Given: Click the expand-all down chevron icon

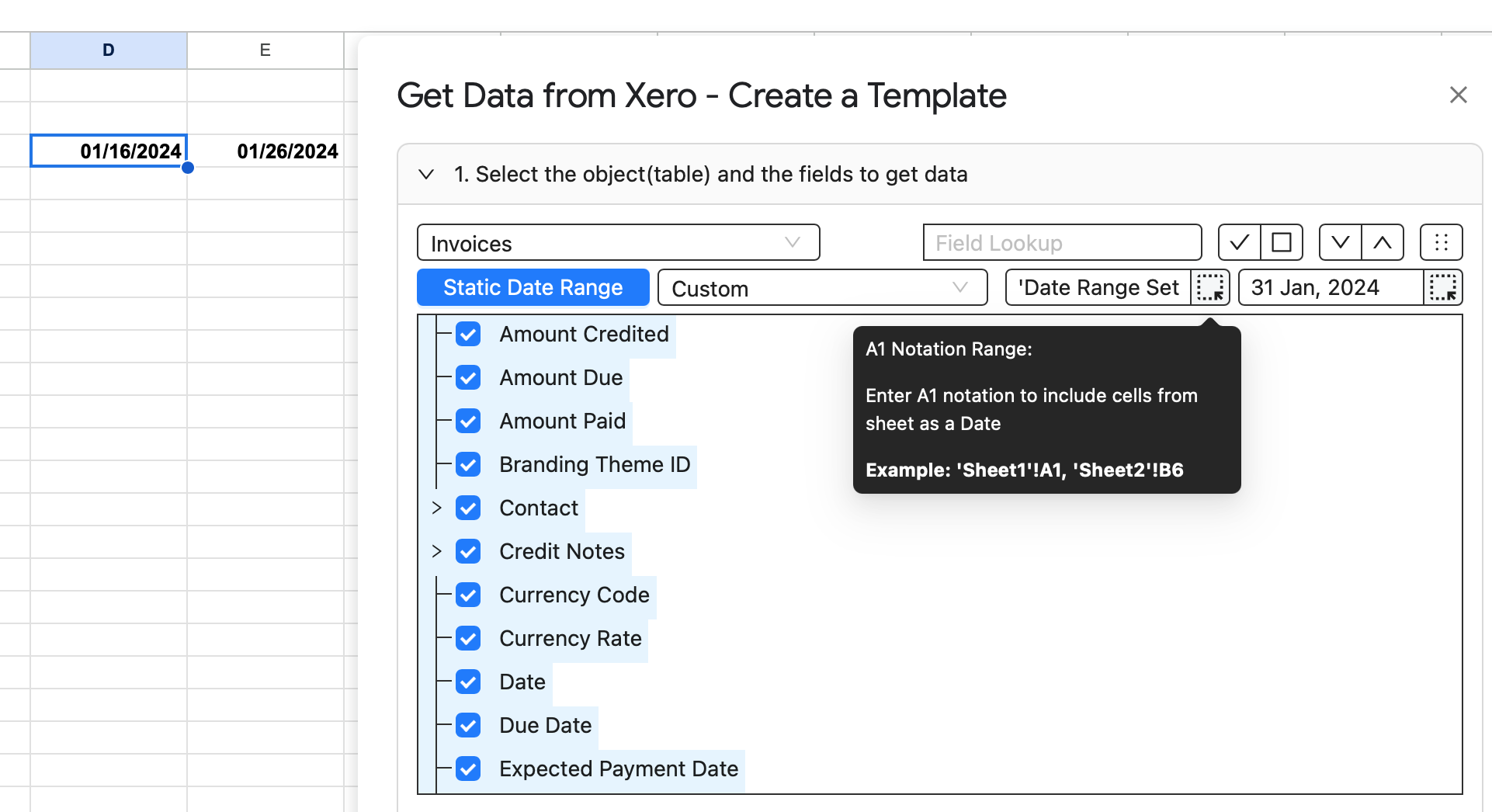Looking at the screenshot, I should [x=1340, y=243].
